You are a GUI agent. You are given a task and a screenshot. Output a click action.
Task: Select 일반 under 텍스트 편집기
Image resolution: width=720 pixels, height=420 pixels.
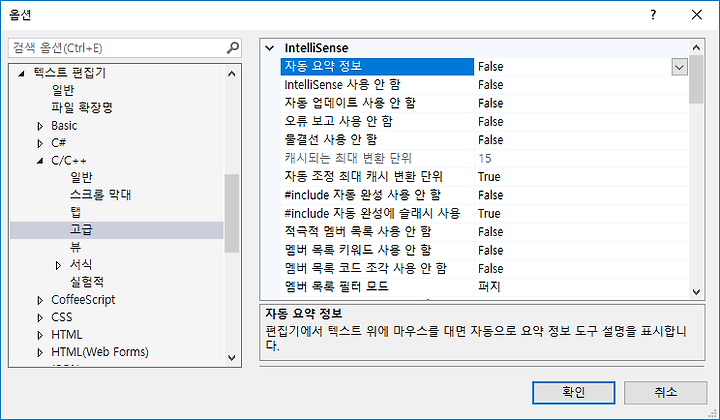pos(63,90)
